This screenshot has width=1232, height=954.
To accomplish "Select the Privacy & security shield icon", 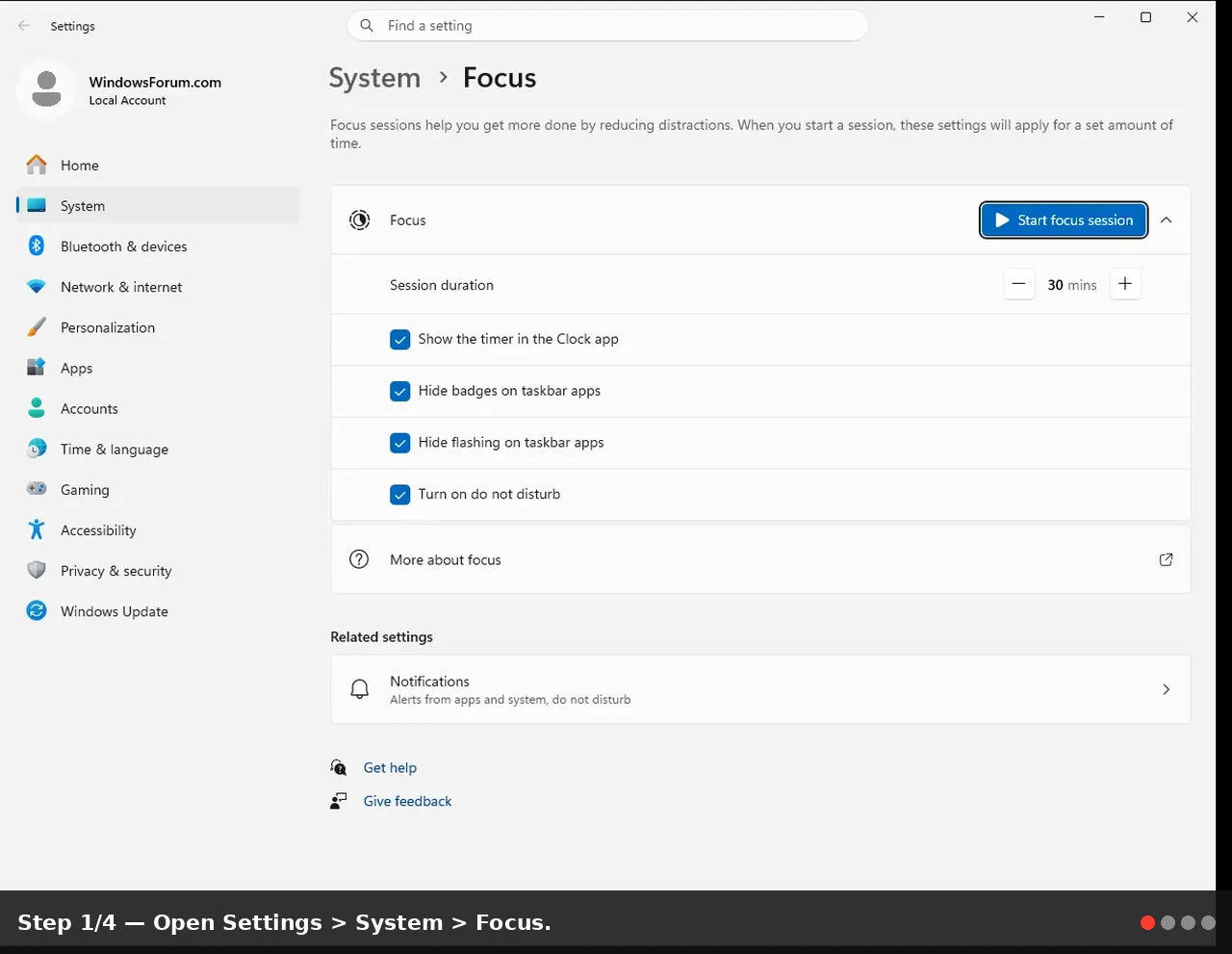I will 37,570.
